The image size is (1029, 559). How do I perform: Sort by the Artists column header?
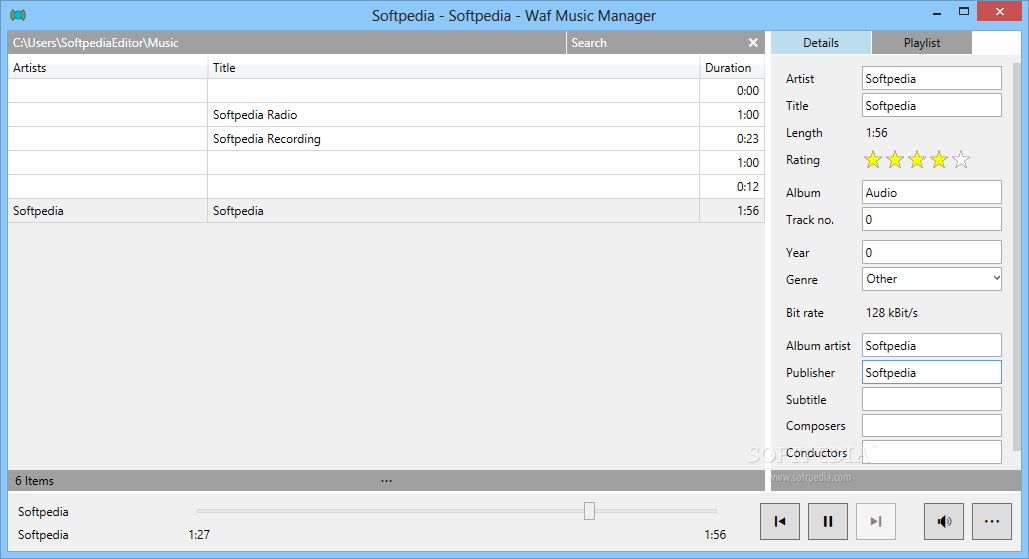click(x=108, y=68)
